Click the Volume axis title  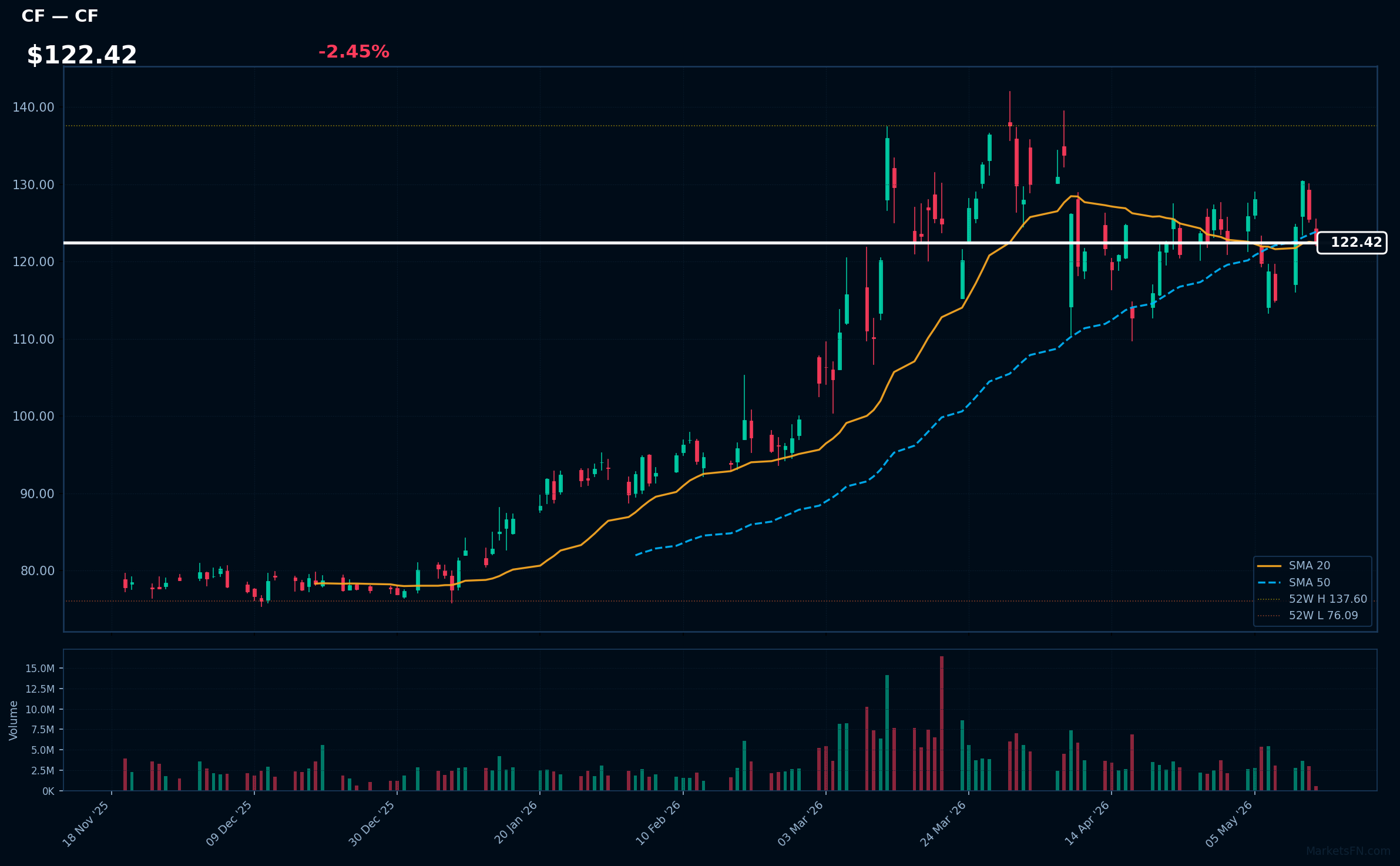pos(14,720)
